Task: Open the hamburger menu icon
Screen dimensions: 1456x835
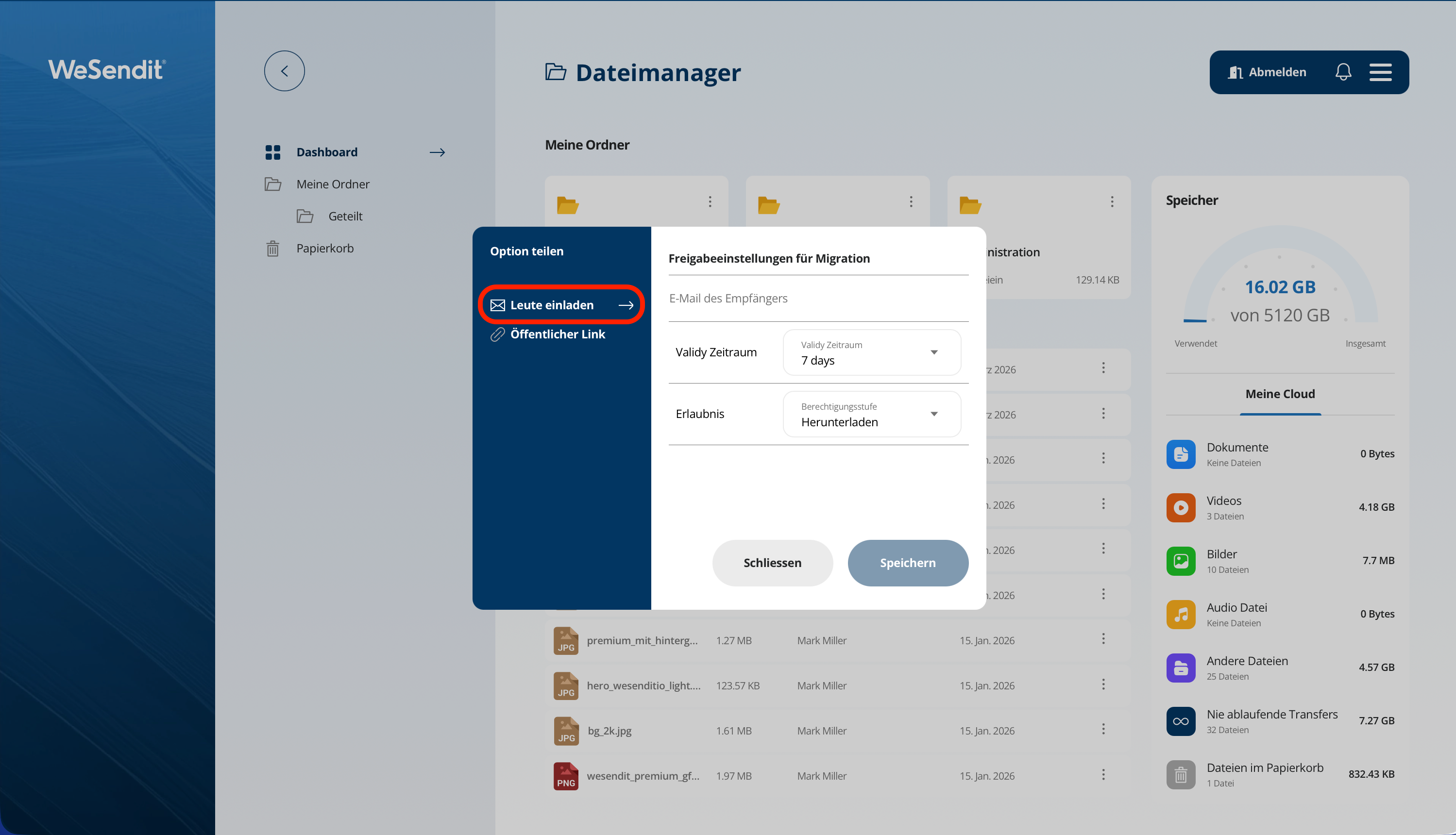Action: pos(1380,72)
